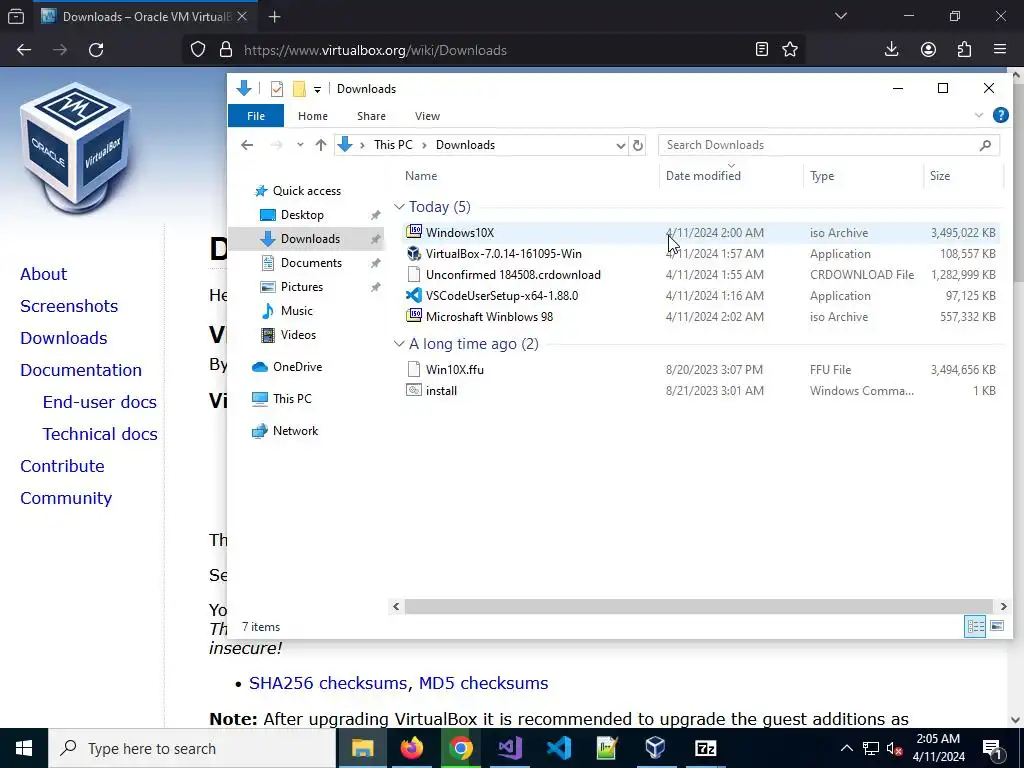The height and width of the screenshot is (768, 1024).
Task: Refresh the Downloads folder view
Action: click(638, 146)
